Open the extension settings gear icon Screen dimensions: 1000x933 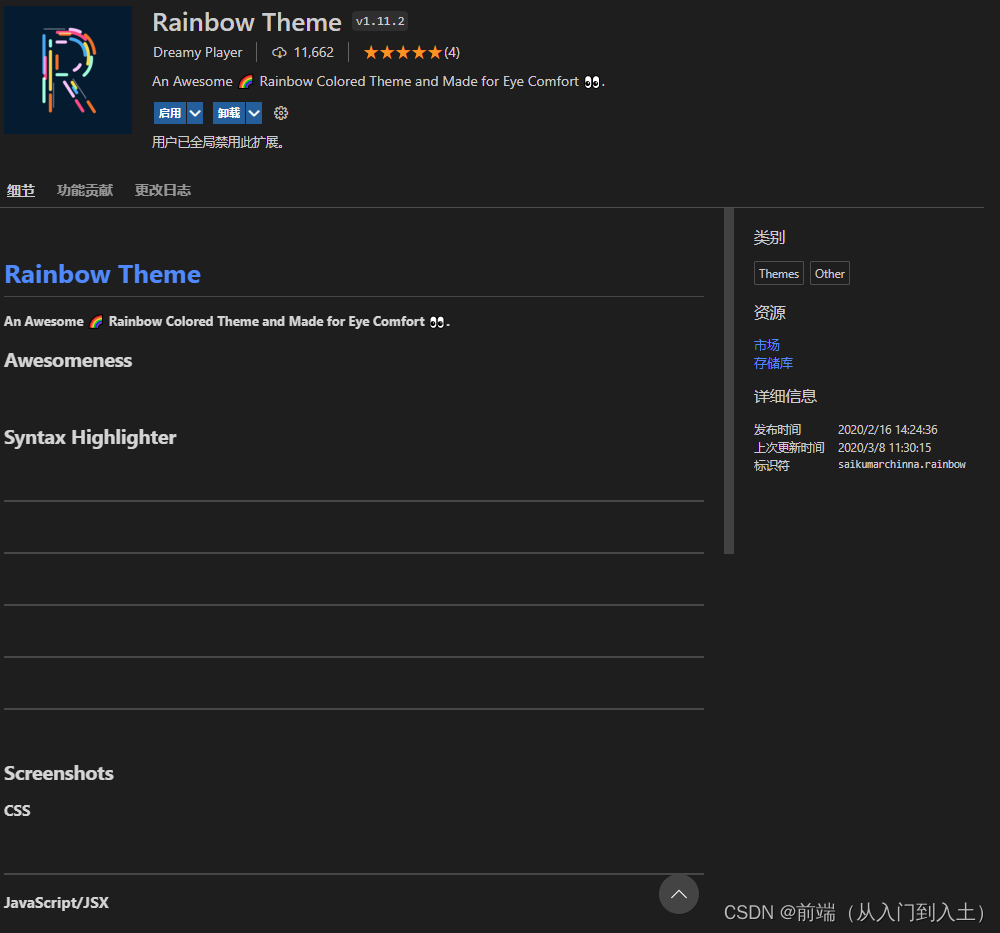pos(281,114)
